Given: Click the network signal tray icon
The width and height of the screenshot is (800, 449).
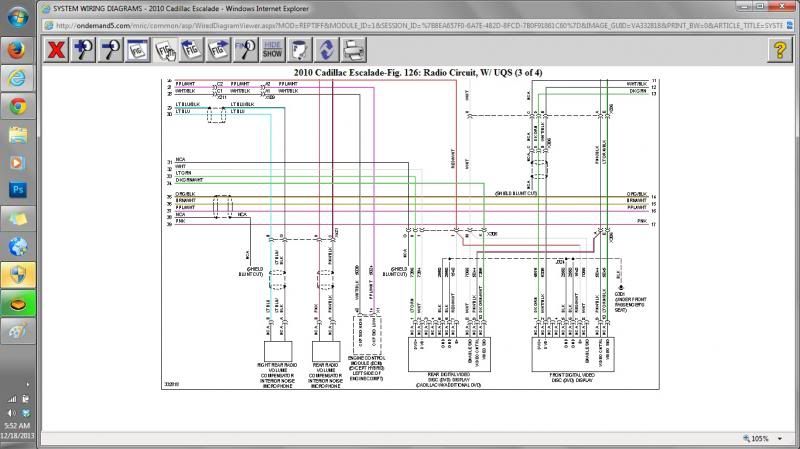Looking at the screenshot, I should point(12,399).
